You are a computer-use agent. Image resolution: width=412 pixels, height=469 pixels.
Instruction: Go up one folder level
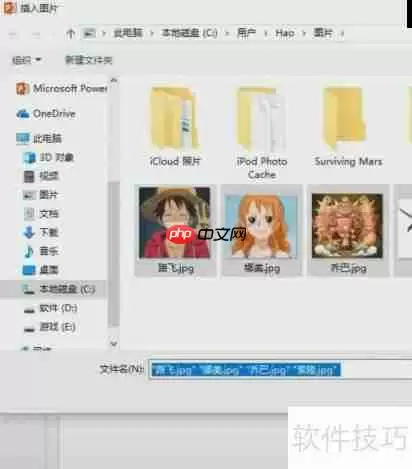70,33
